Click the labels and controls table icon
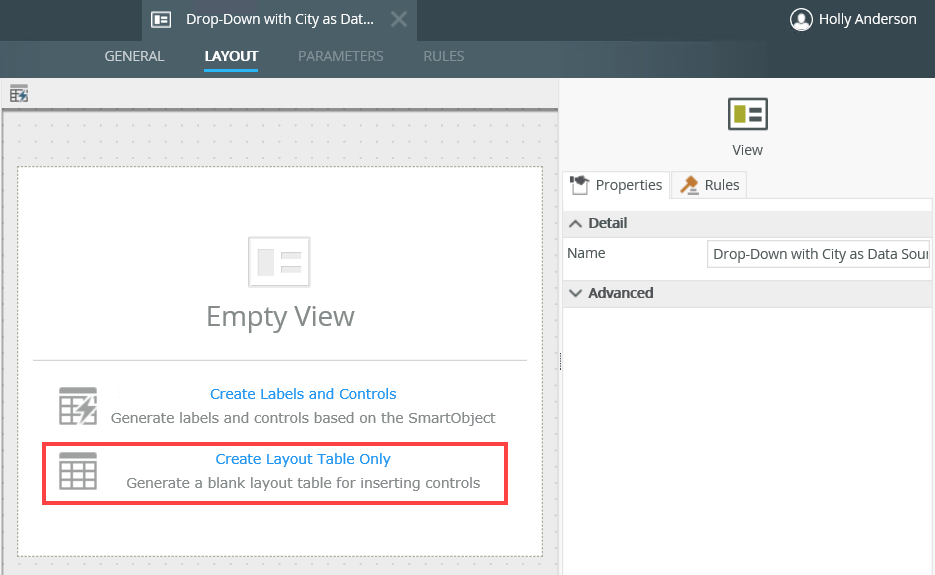 (78, 406)
